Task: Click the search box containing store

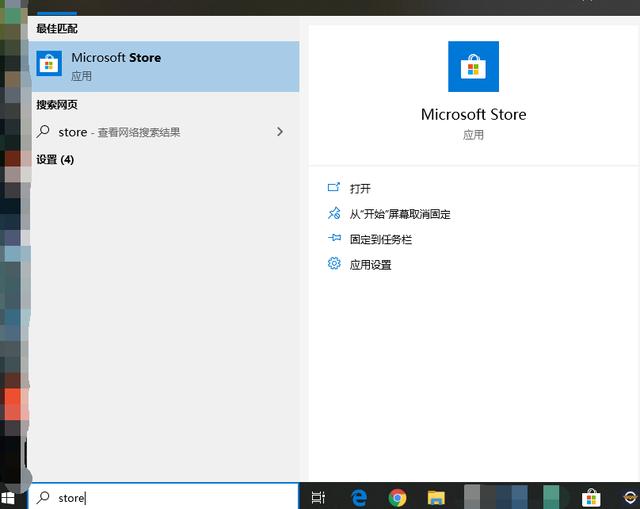Action: click(164, 497)
